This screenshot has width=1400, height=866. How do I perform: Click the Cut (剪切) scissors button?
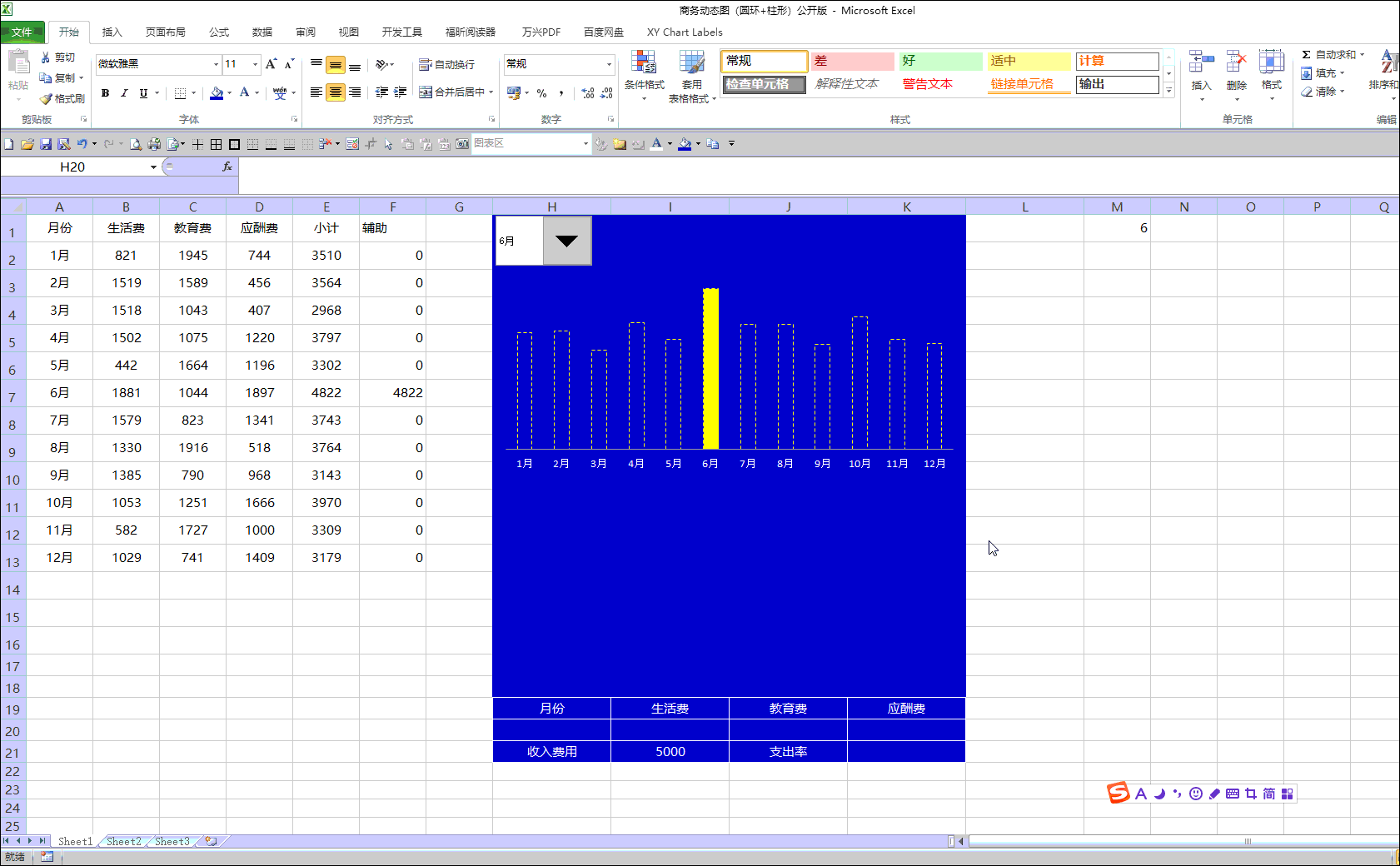[57, 57]
